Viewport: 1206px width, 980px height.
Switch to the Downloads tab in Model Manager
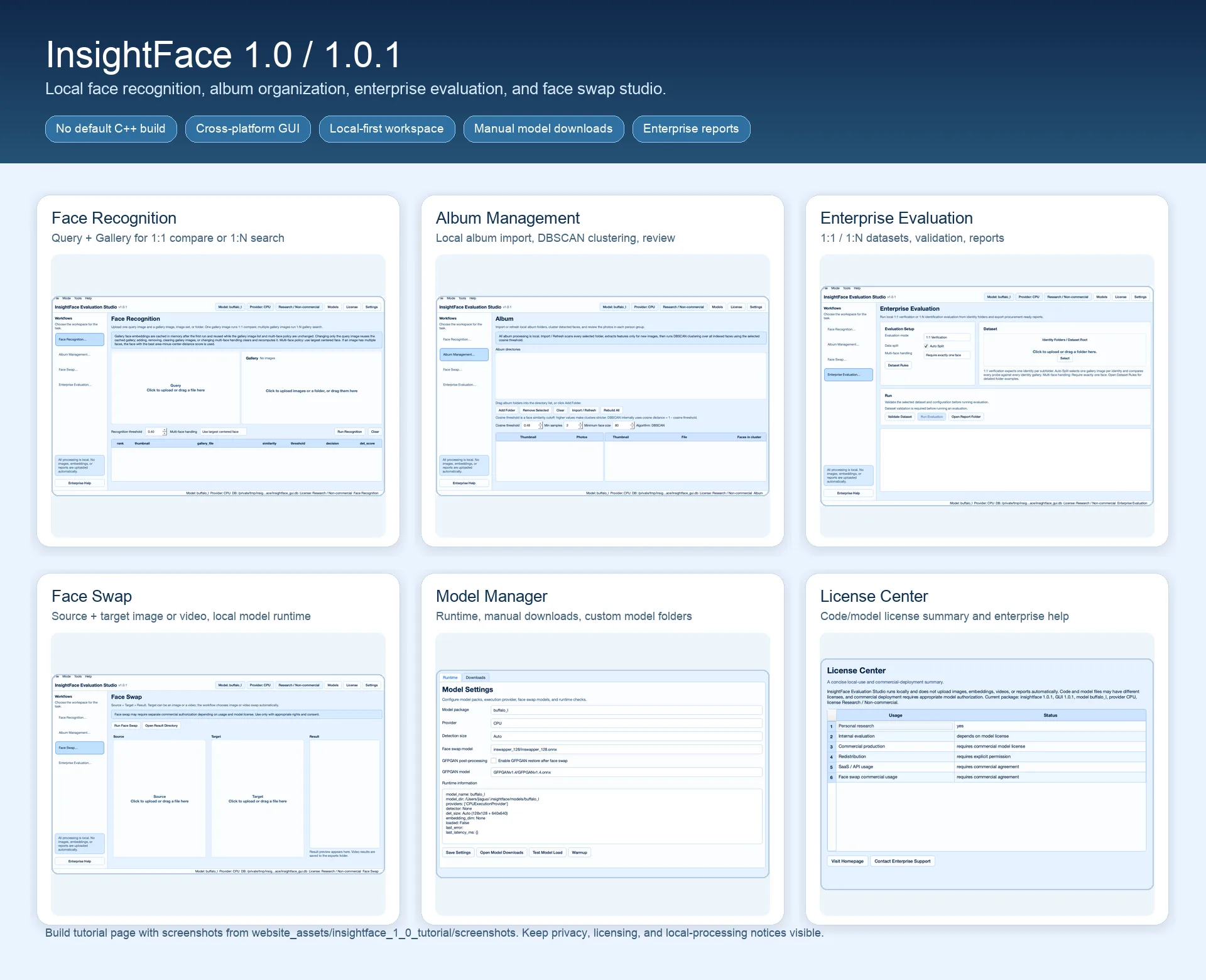click(475, 677)
